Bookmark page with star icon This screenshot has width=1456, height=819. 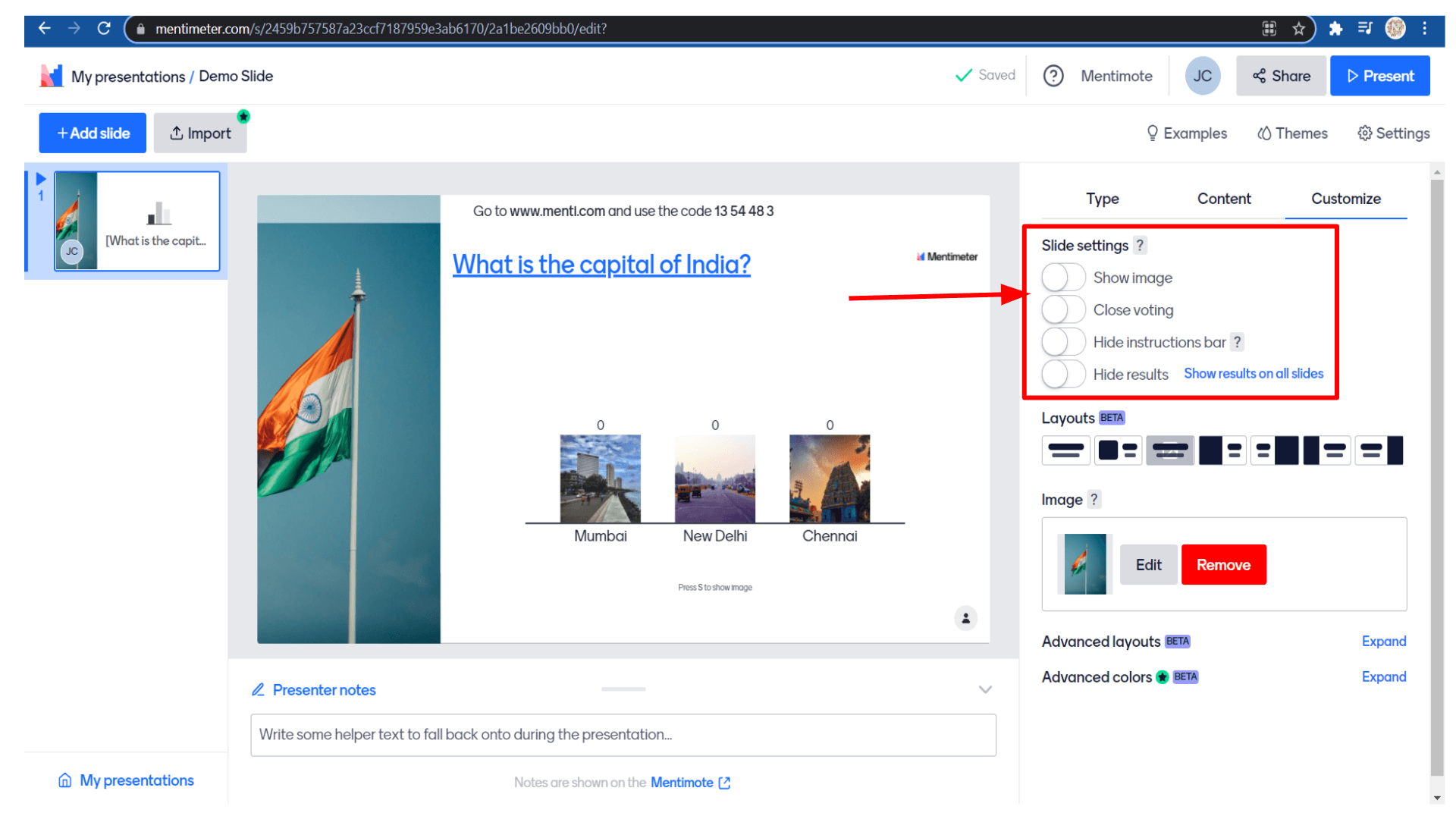coord(1299,29)
